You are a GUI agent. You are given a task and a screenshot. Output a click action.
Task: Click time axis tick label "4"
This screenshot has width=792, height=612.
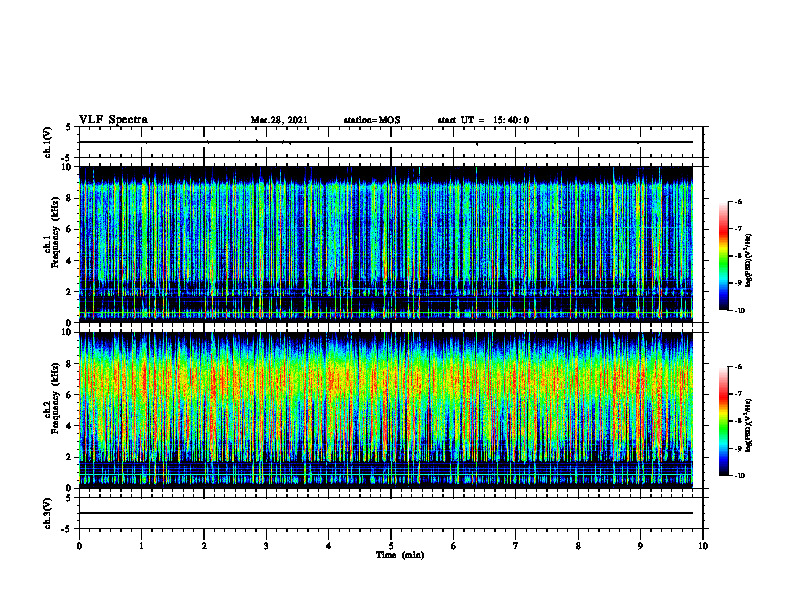[x=328, y=546]
